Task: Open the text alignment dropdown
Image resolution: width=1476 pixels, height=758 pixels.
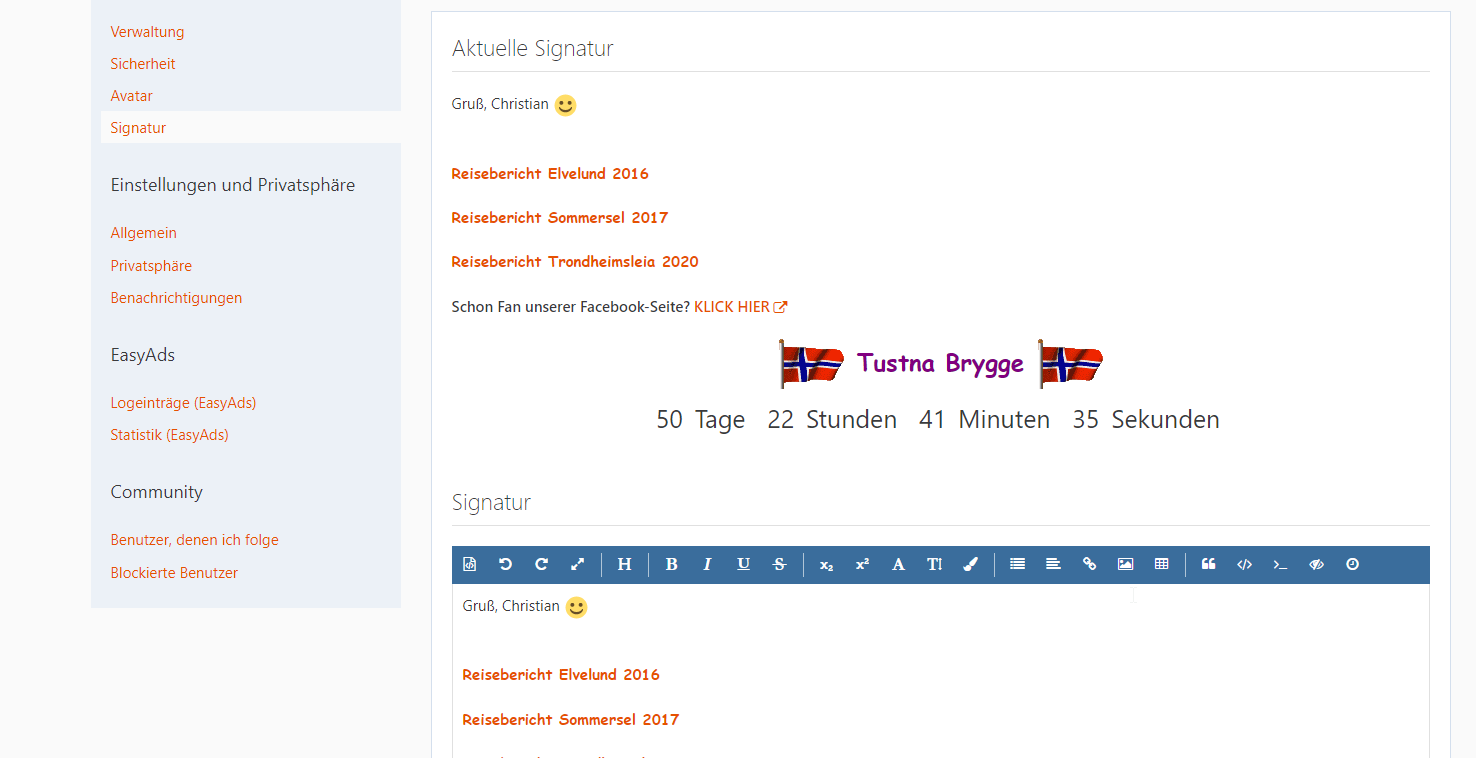Action: point(1053,565)
